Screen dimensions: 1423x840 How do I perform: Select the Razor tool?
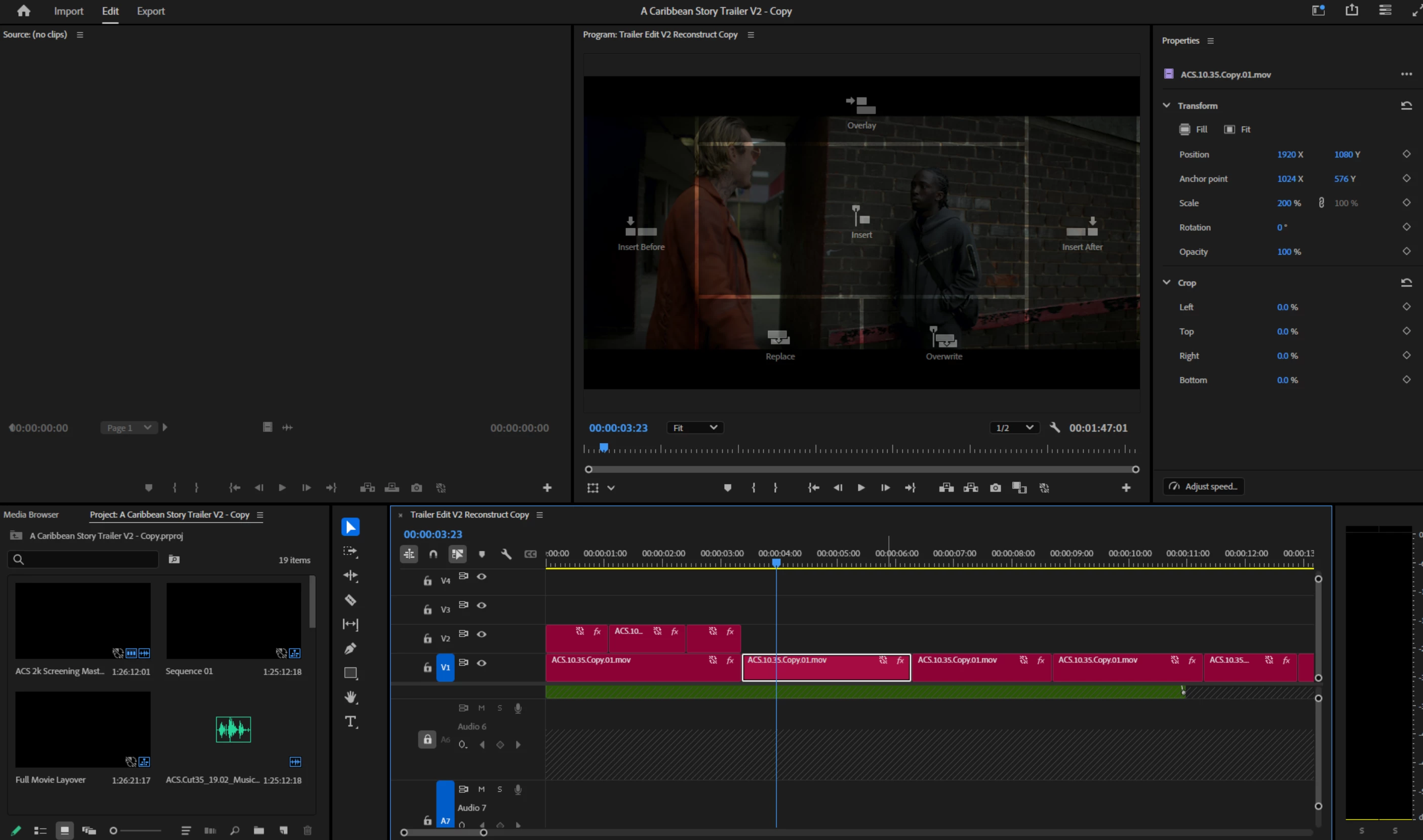tap(350, 600)
